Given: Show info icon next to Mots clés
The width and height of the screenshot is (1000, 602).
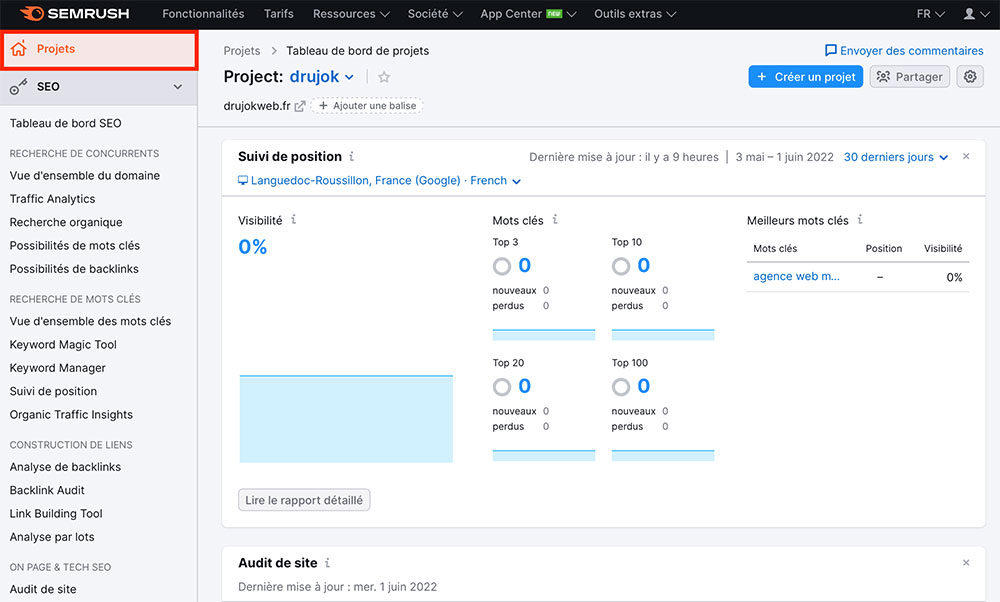Looking at the screenshot, I should coord(555,219).
